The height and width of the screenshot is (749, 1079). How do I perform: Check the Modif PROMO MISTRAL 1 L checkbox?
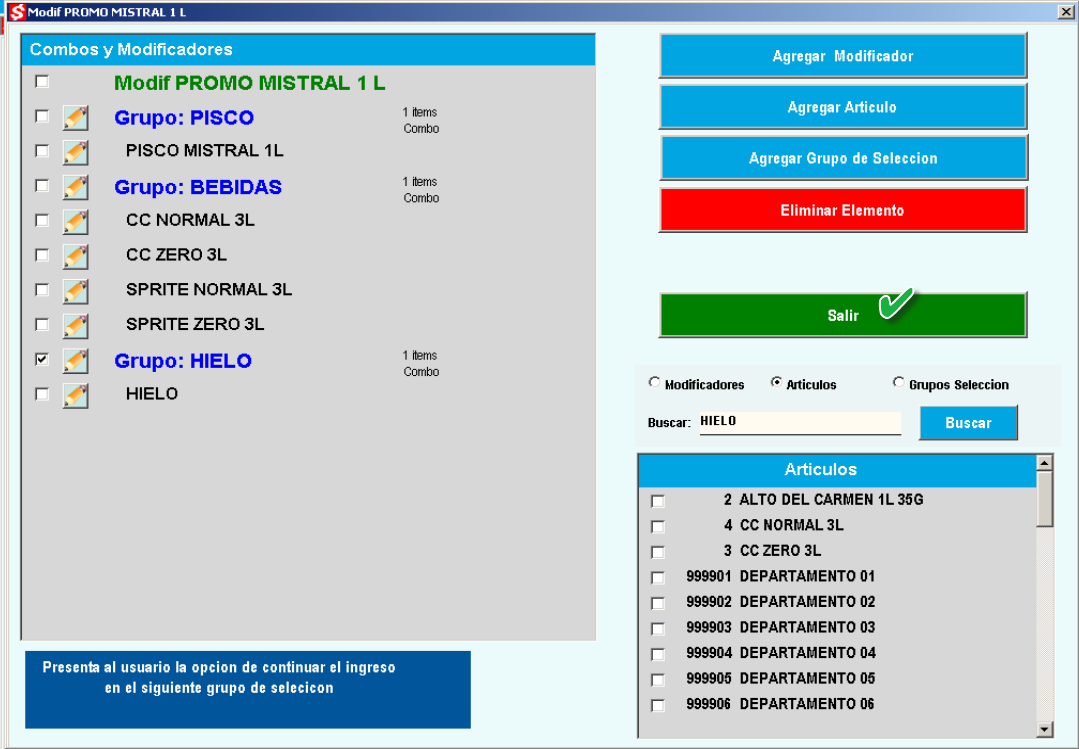(42, 81)
